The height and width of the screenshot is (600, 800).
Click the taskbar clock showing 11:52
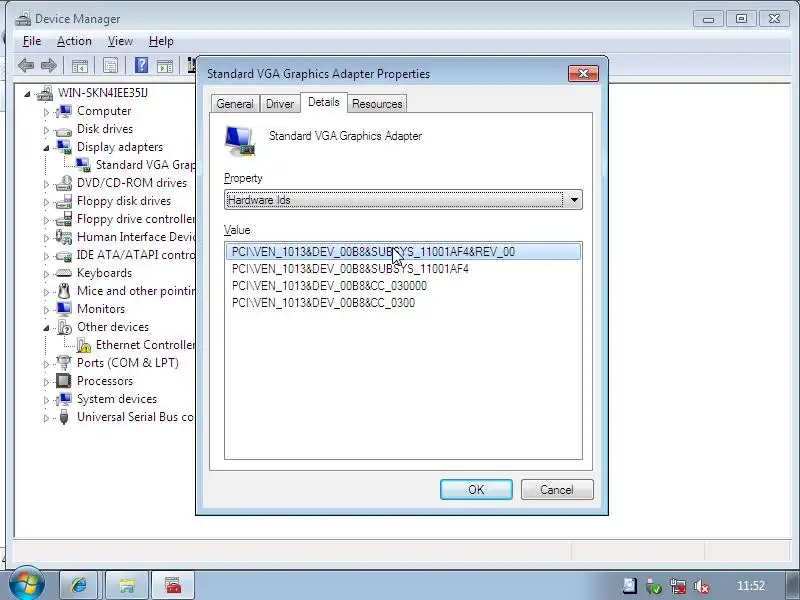pos(751,586)
